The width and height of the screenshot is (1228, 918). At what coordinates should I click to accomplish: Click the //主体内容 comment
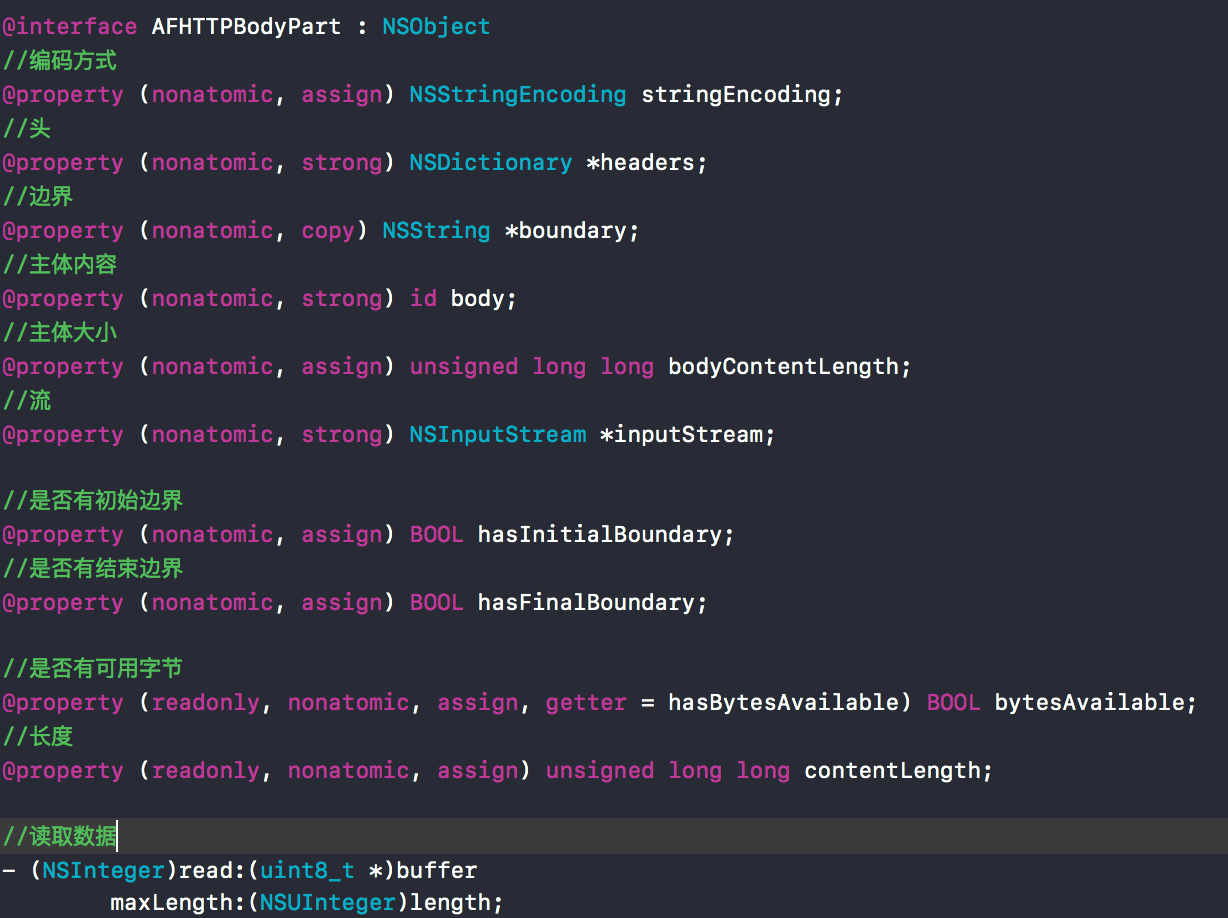click(59, 264)
